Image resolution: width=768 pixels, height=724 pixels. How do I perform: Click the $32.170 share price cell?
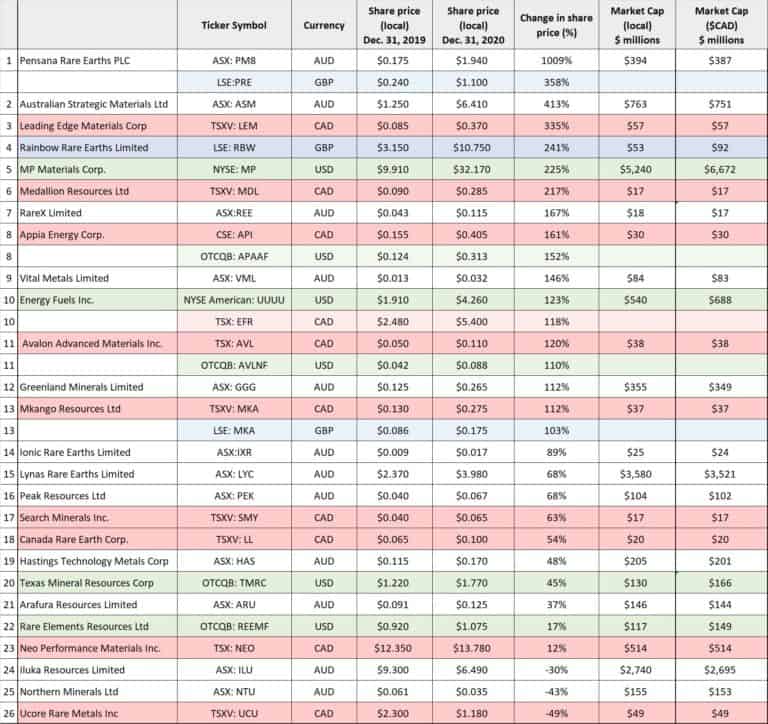point(473,169)
